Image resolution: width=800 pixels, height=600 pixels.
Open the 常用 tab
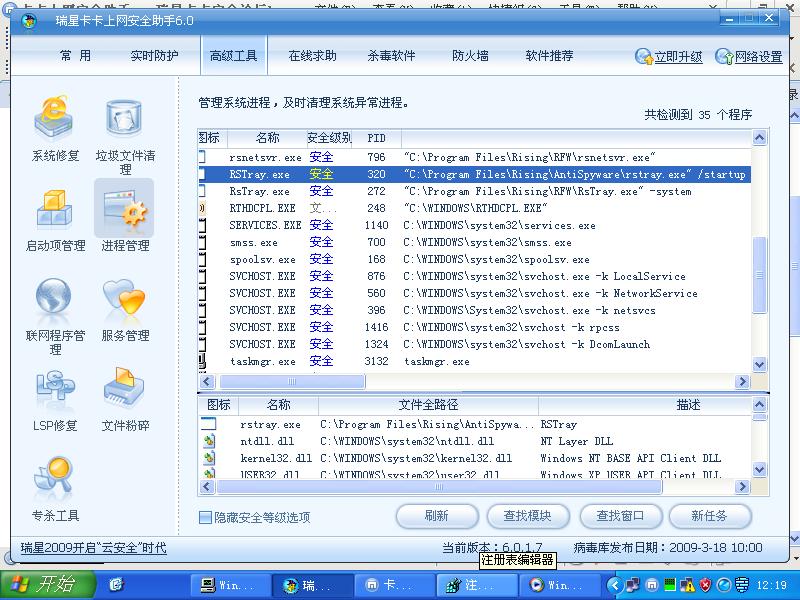(x=76, y=56)
